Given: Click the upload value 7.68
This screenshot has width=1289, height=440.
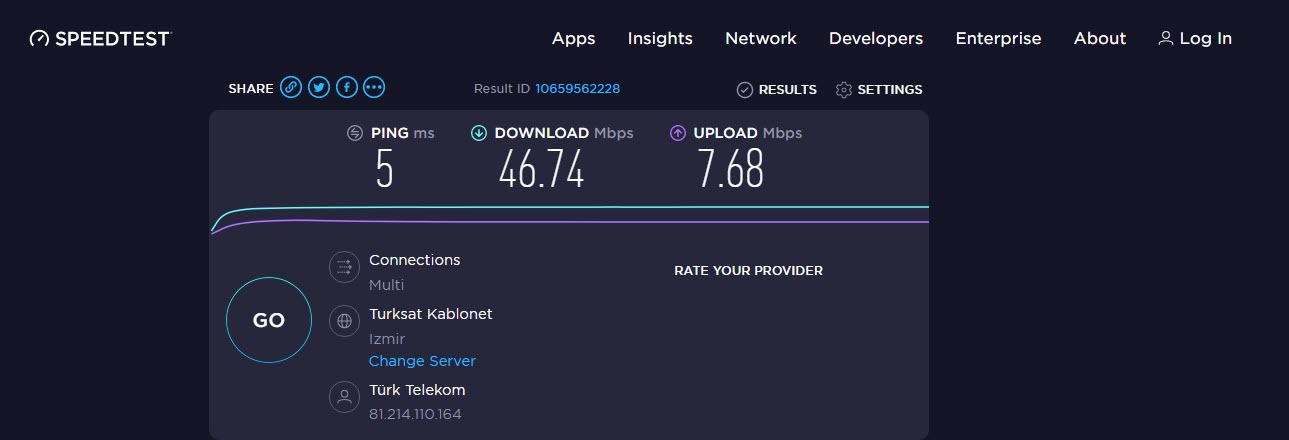Looking at the screenshot, I should click(x=731, y=169).
